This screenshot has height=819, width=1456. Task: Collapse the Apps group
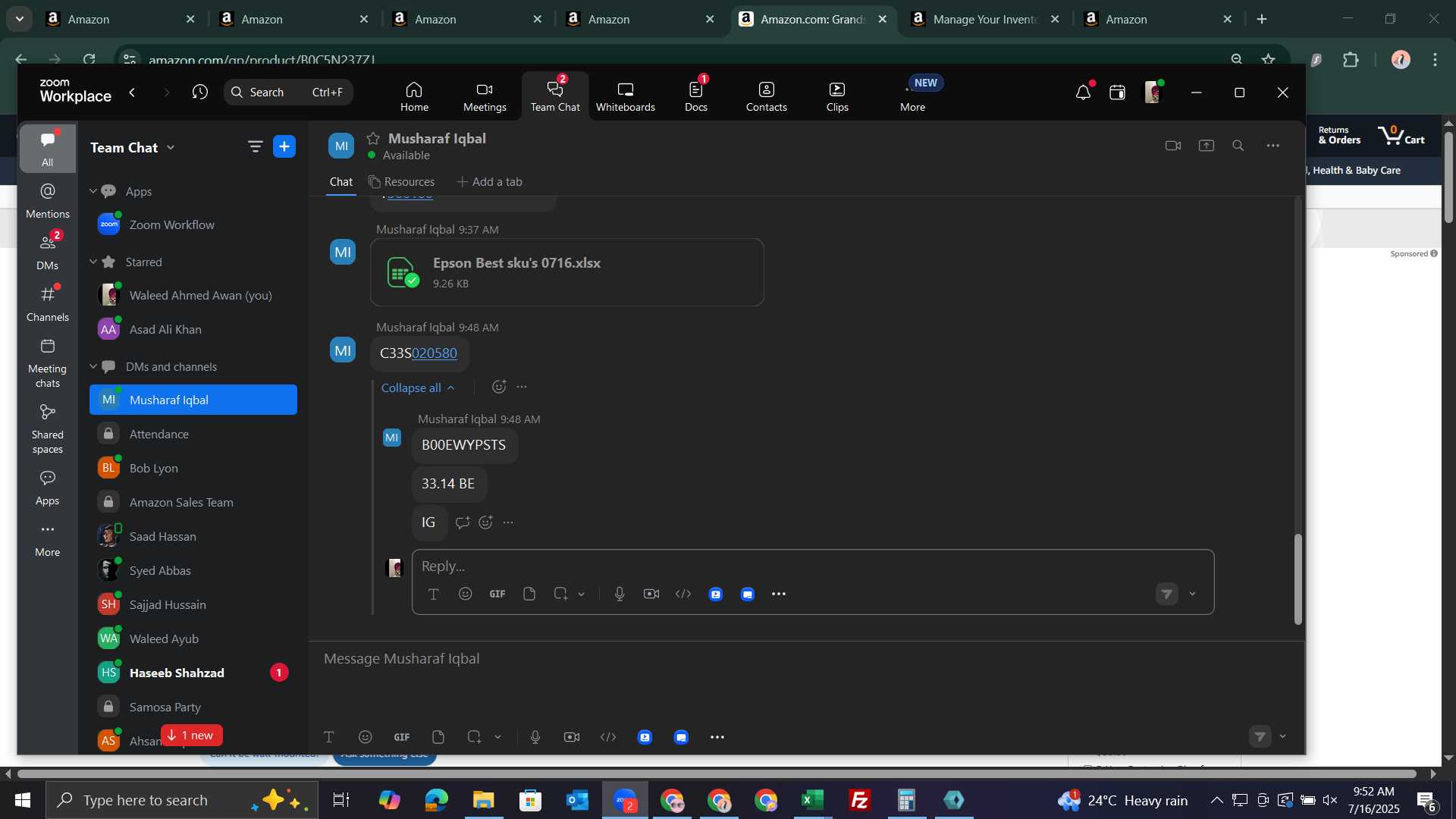pos(93,191)
